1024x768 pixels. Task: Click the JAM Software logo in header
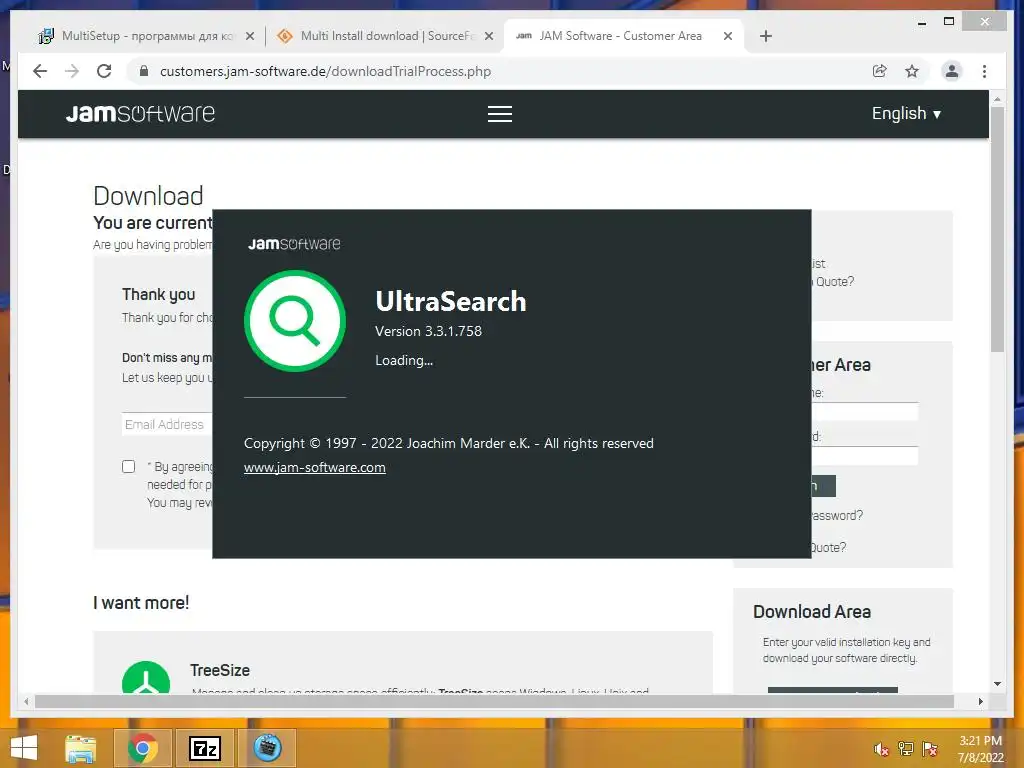coord(140,114)
